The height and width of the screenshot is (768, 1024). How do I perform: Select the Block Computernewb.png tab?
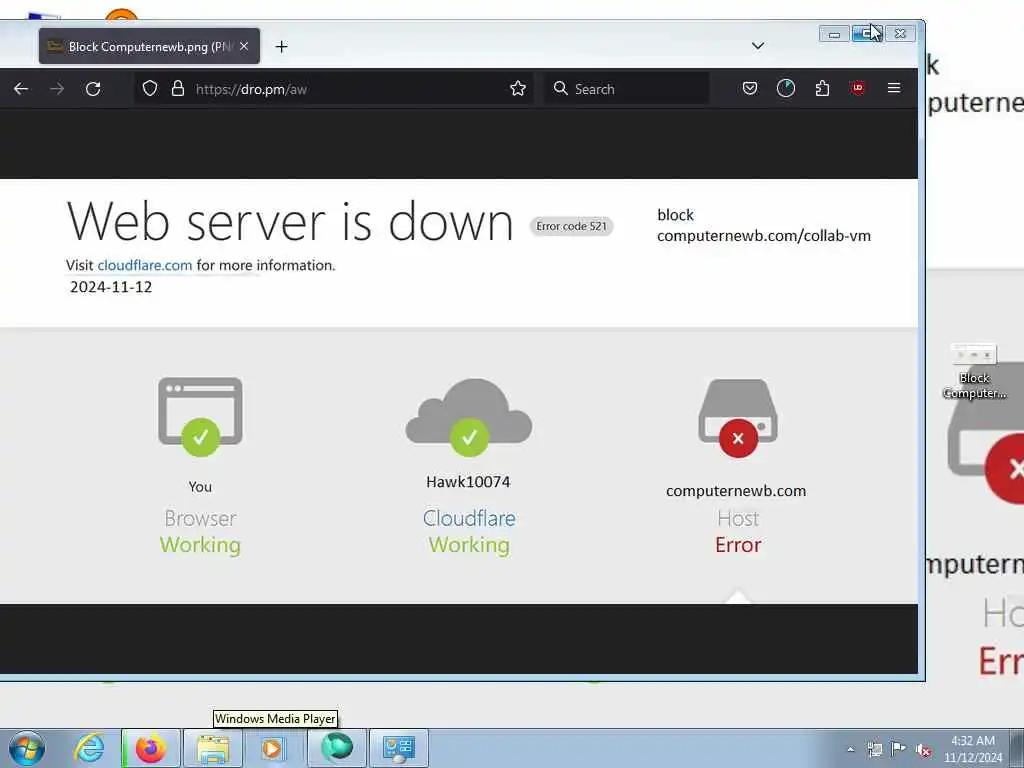(150, 46)
